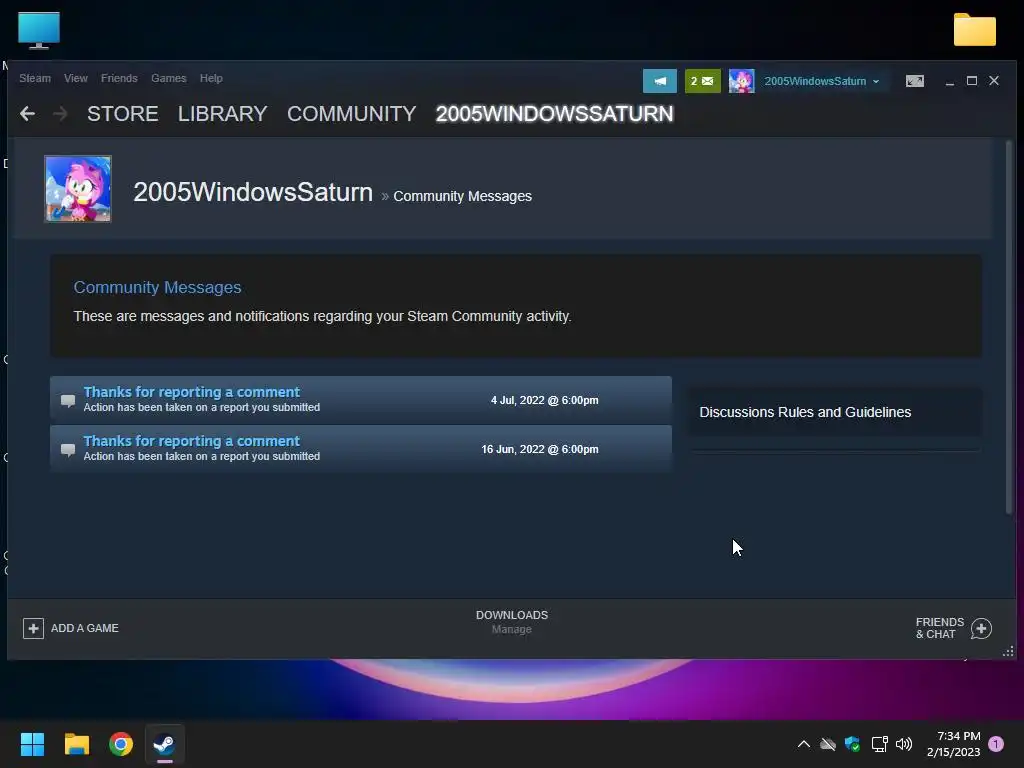Click the Community Messages breadcrumb text
The image size is (1024, 768).
pyautogui.click(x=462, y=196)
